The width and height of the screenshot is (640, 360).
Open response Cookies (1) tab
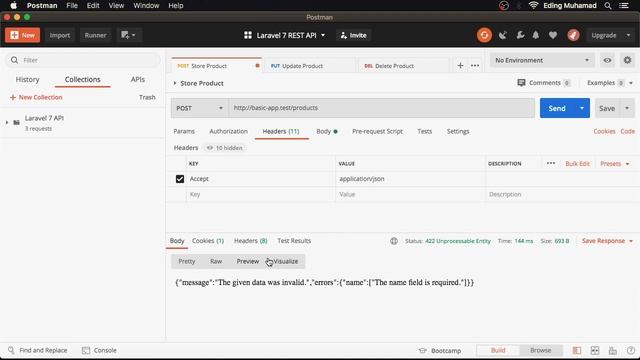pos(208,241)
